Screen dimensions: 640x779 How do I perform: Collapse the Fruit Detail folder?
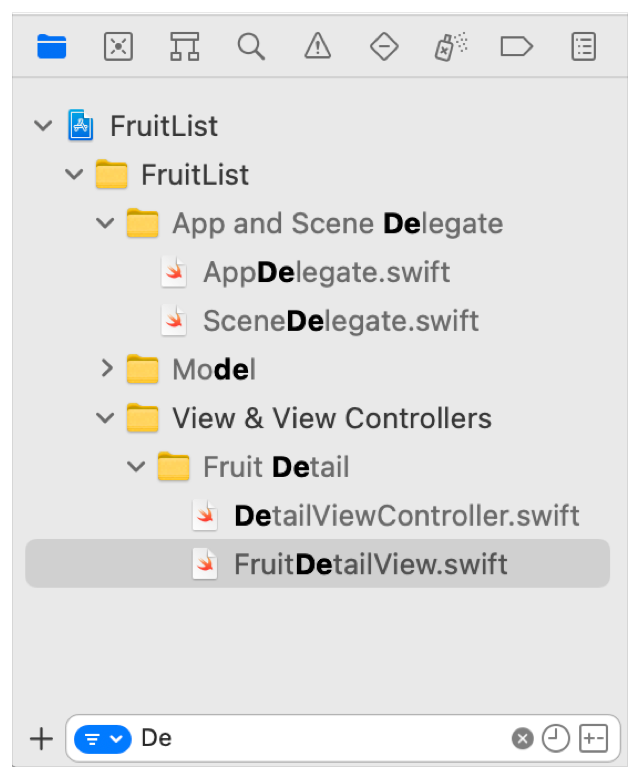[138, 467]
